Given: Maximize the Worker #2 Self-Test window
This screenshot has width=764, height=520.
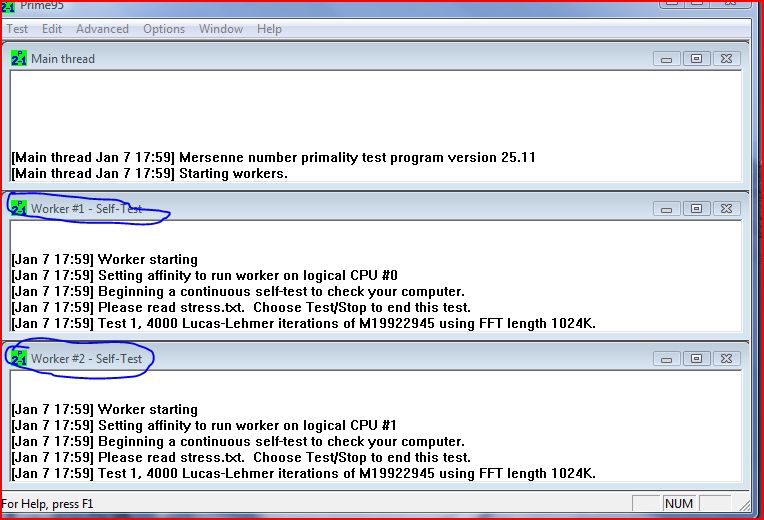Looking at the screenshot, I should (696, 359).
